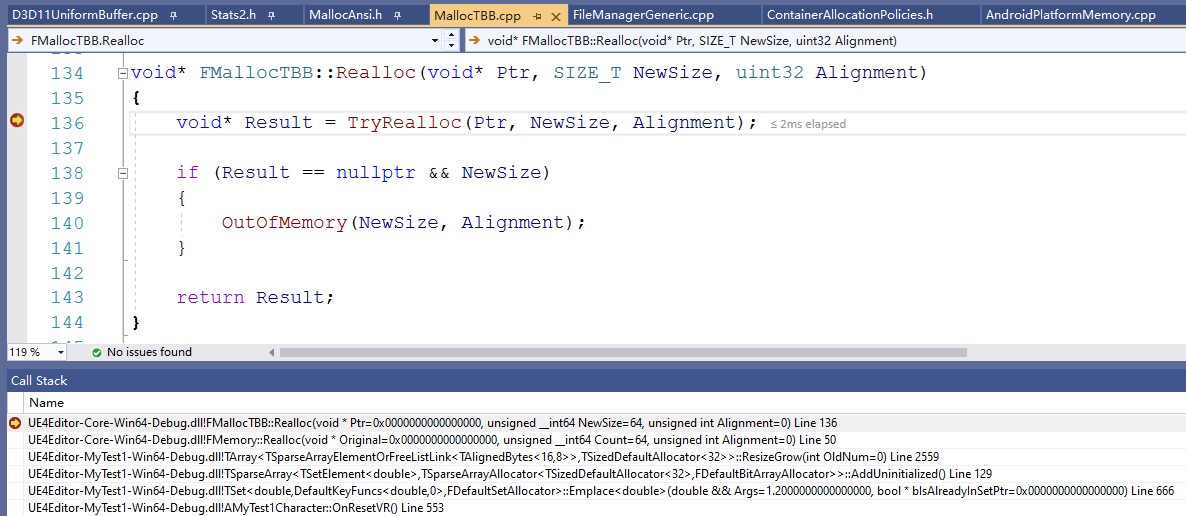The width and height of the screenshot is (1186, 516).
Task: Collapse the if block at line 138
Action: pyautogui.click(x=123, y=173)
